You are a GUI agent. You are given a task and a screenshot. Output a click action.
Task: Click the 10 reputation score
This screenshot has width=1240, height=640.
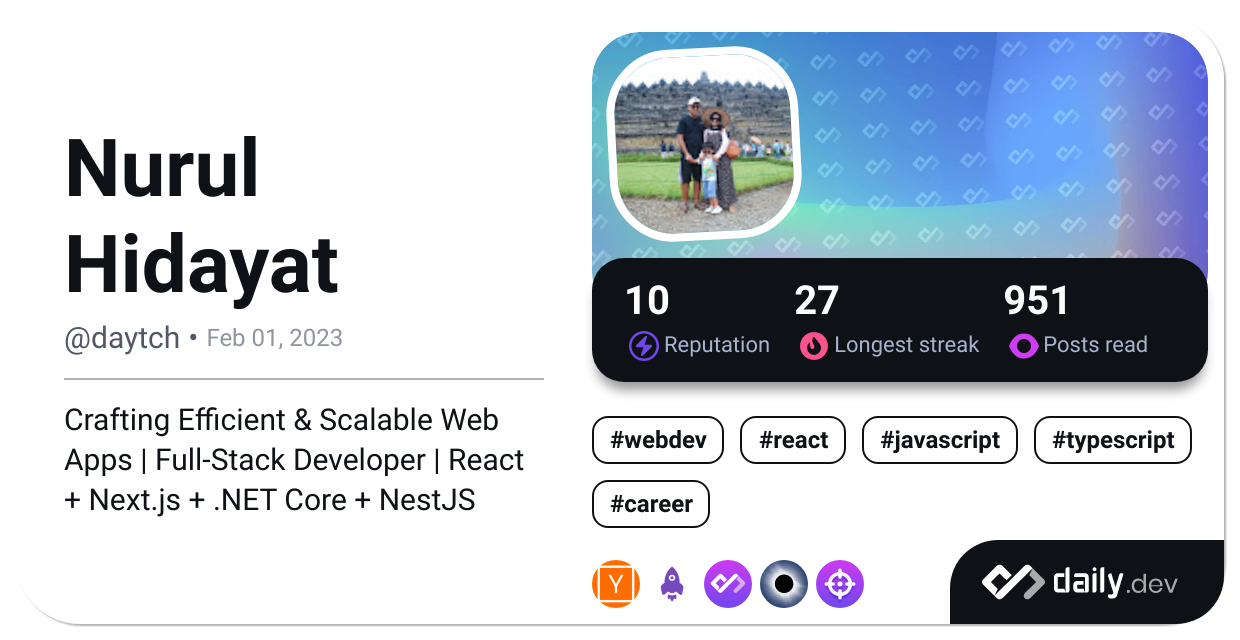tap(647, 301)
